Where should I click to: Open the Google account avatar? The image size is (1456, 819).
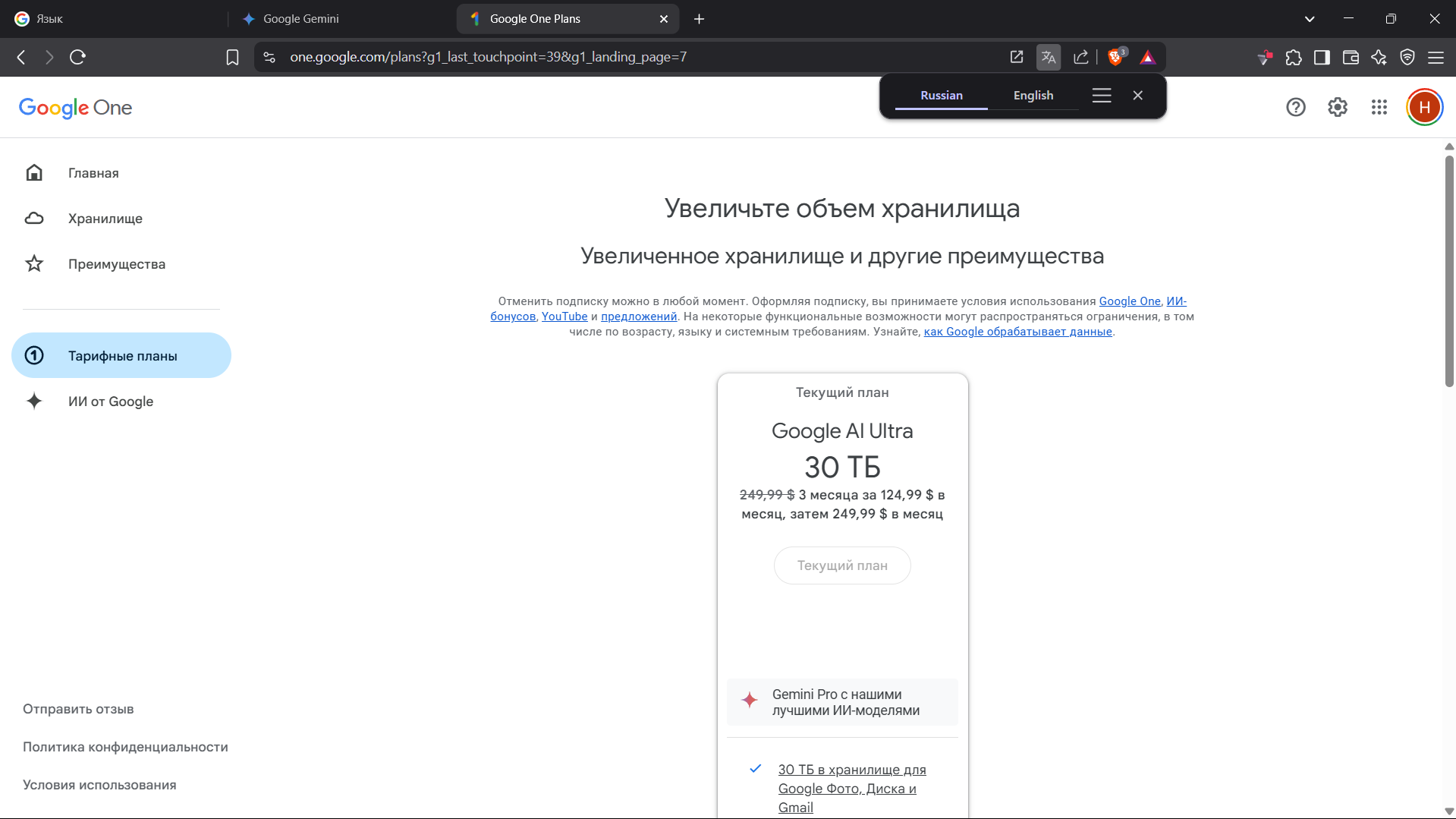[x=1425, y=107]
